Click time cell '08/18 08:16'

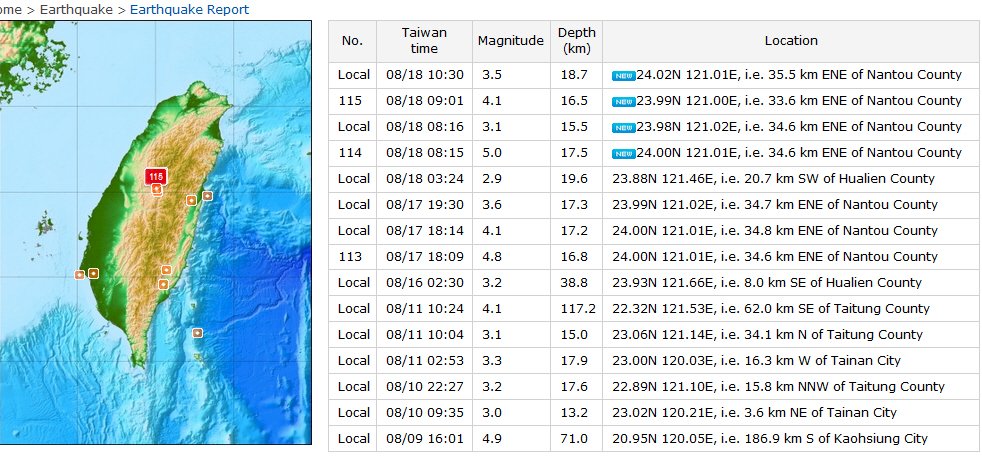(425, 127)
